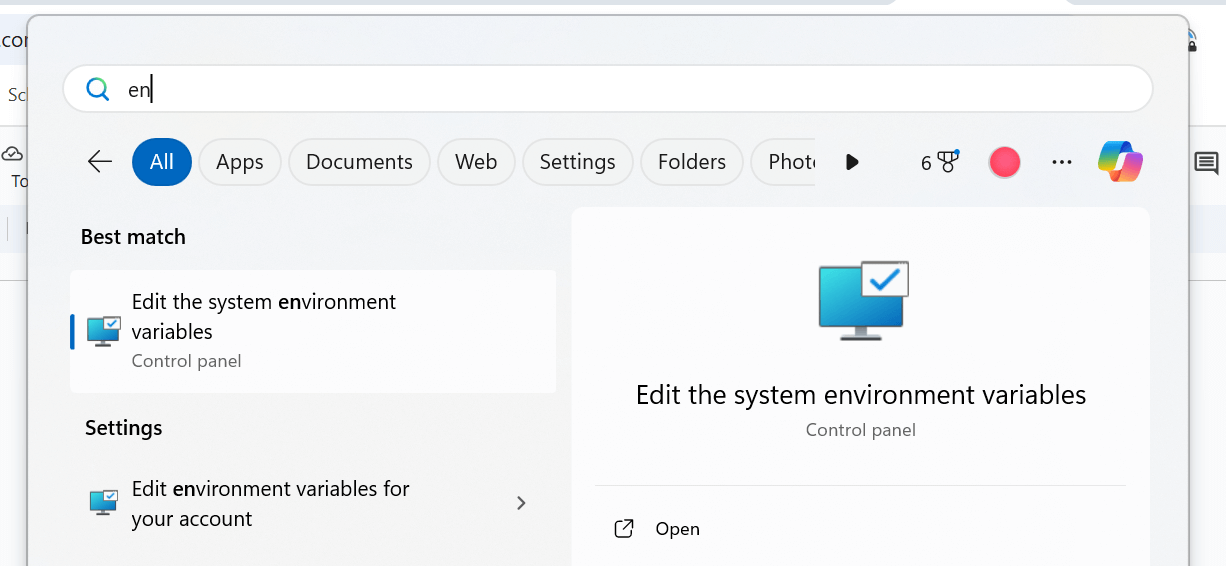Open Edit the system environment variables result
This screenshot has height=566, width=1226.
tap(313, 331)
